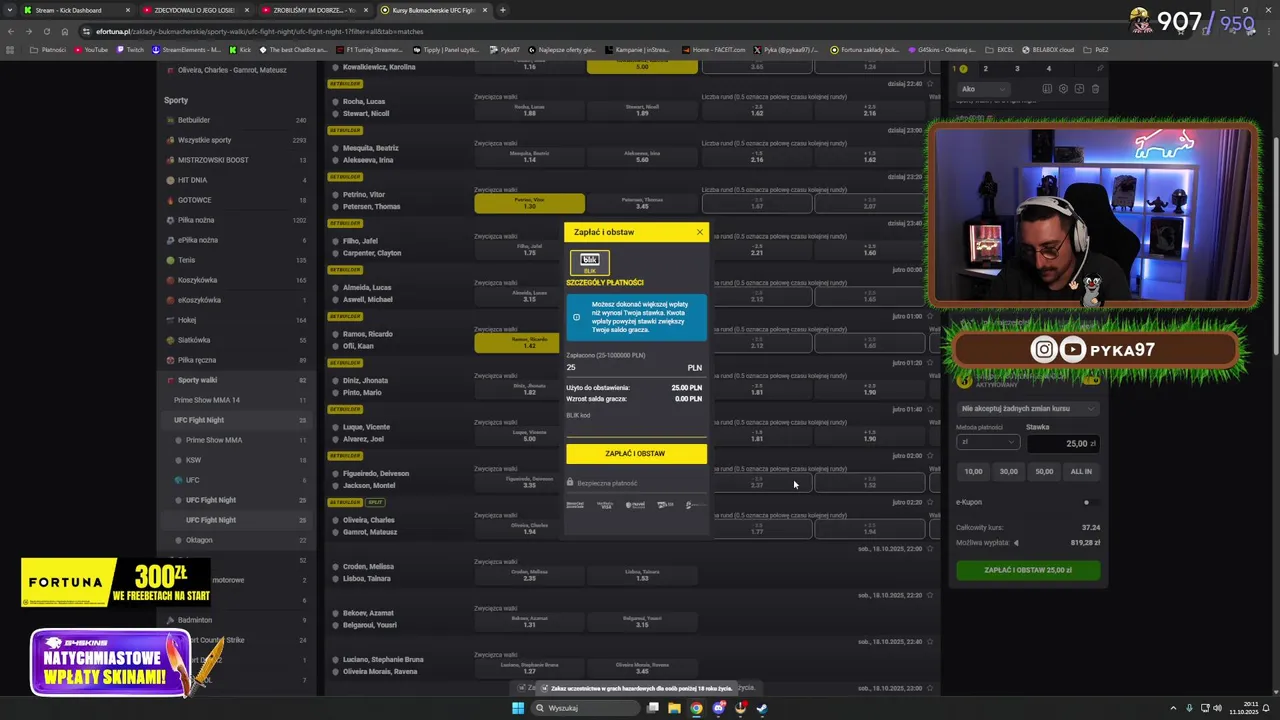The height and width of the screenshot is (720, 1280).
Task: Switch to betslip tab 2
Action: (x=985, y=69)
